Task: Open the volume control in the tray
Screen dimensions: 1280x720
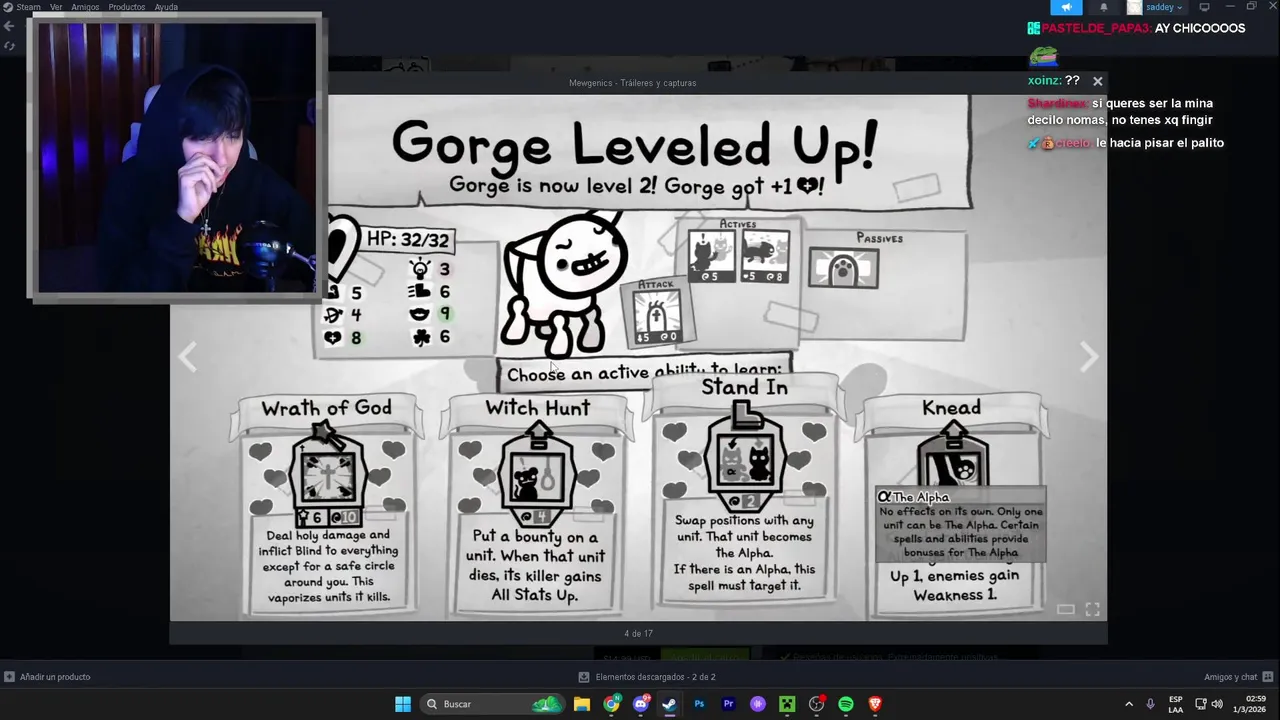Action: [x=1217, y=704]
